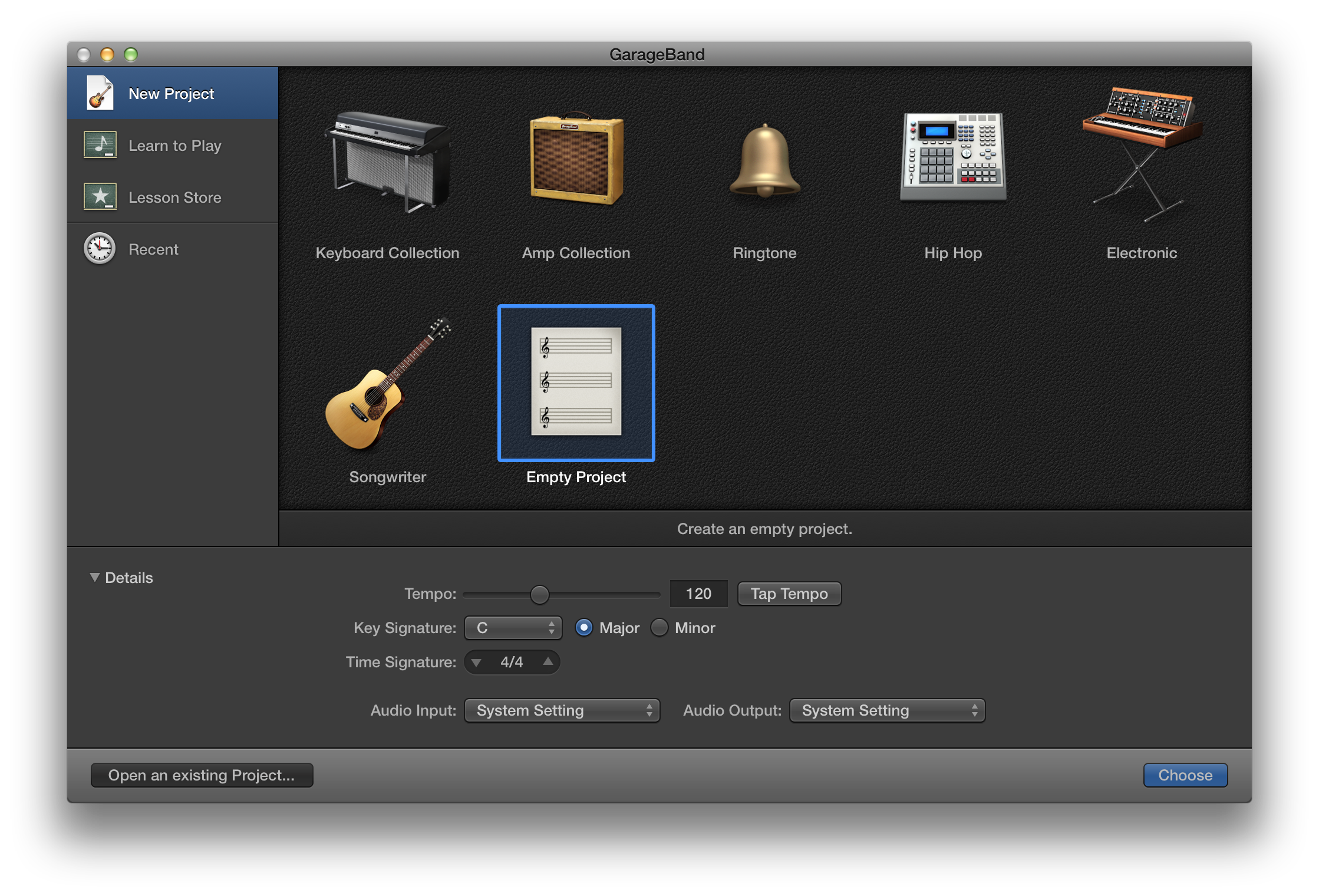Click the 4/4 time signature value
Viewport: 1319px width, 896px height.
tap(512, 662)
